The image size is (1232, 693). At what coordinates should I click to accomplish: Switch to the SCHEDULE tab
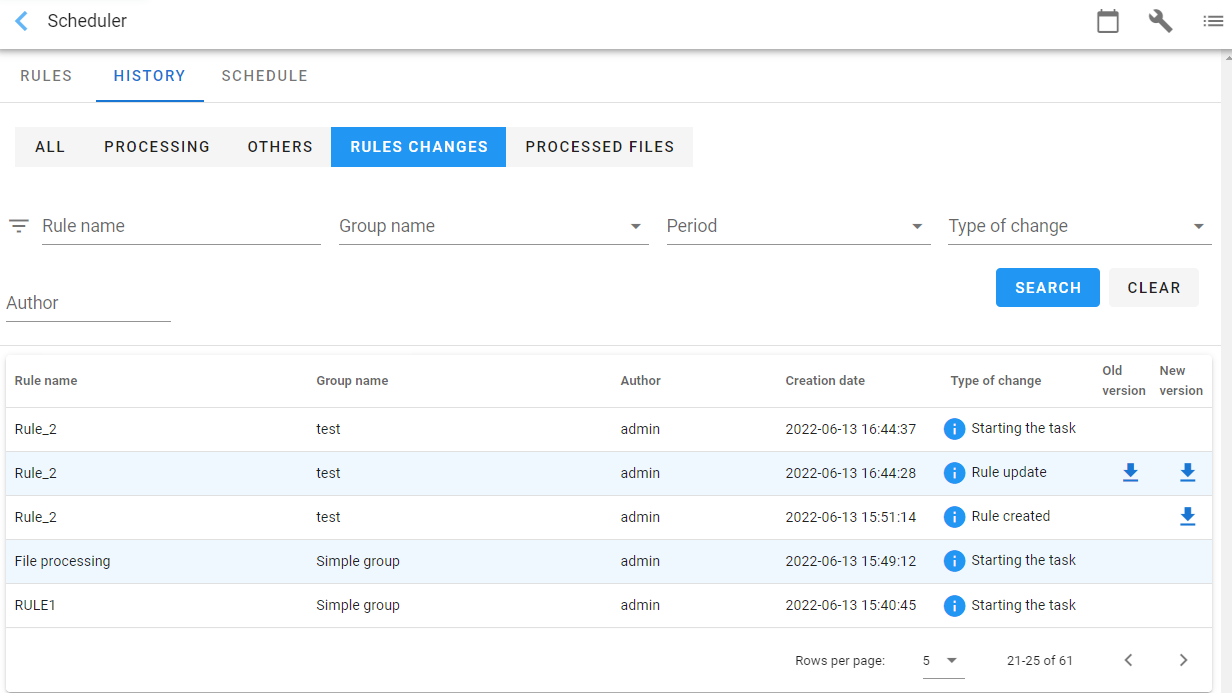click(x=265, y=76)
